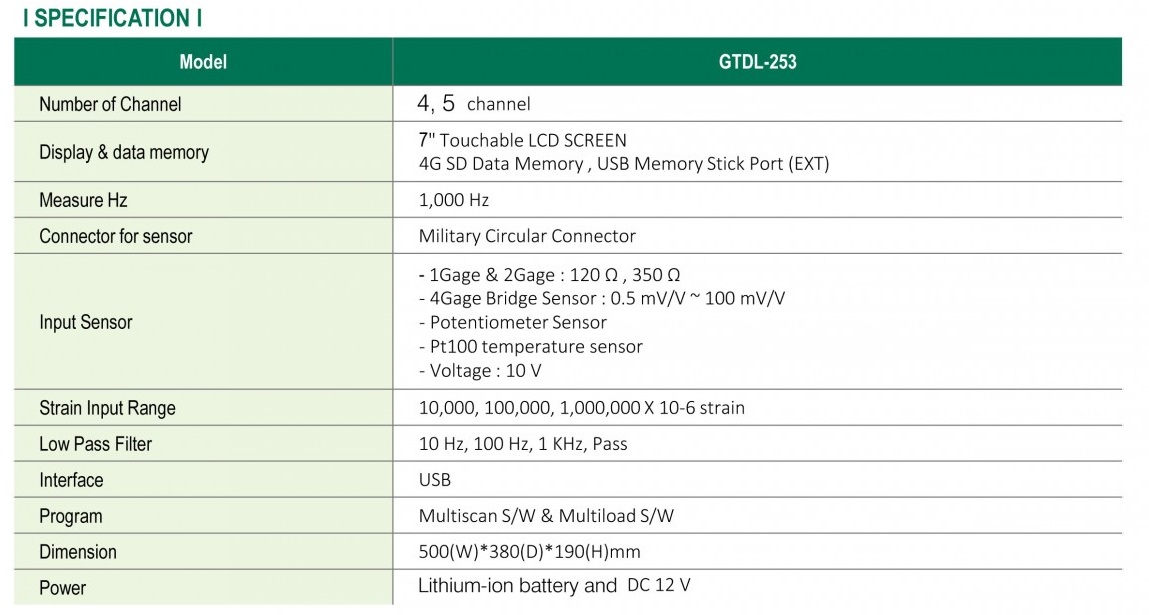Click the 'Interface' label
Viewport: 1149px width, 615px height.
[71, 480]
